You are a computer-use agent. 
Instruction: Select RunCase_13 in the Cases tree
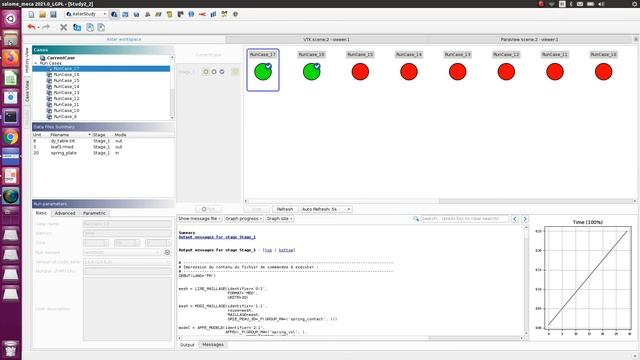[x=66, y=93]
